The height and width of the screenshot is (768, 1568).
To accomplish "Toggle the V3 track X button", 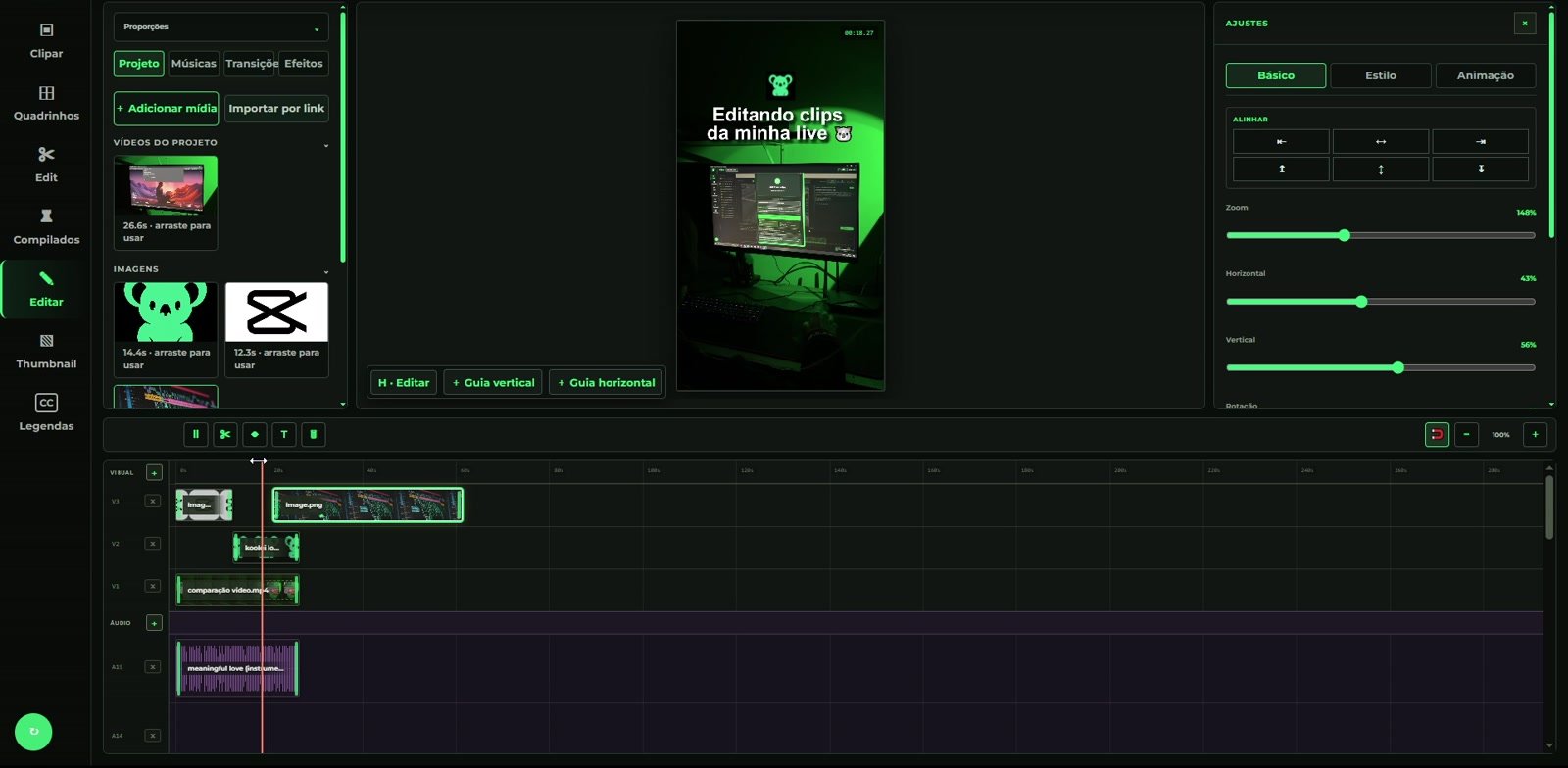I will [153, 501].
